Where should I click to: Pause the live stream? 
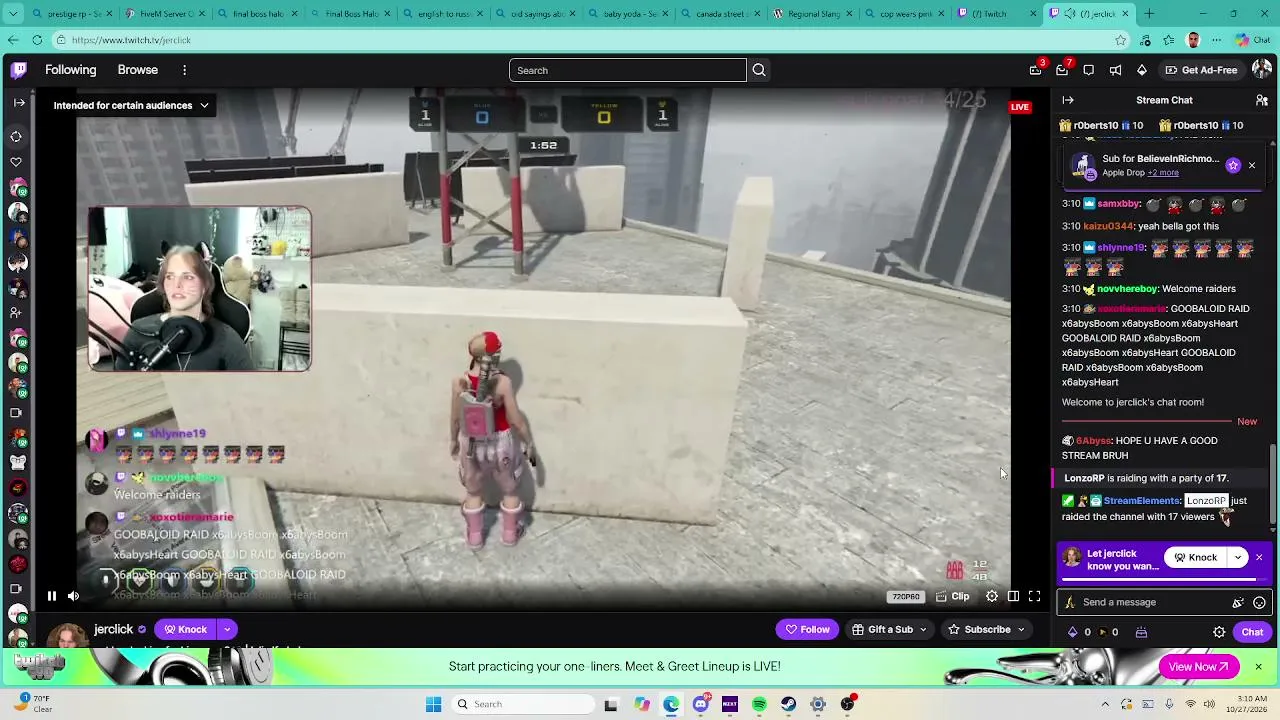click(x=52, y=596)
